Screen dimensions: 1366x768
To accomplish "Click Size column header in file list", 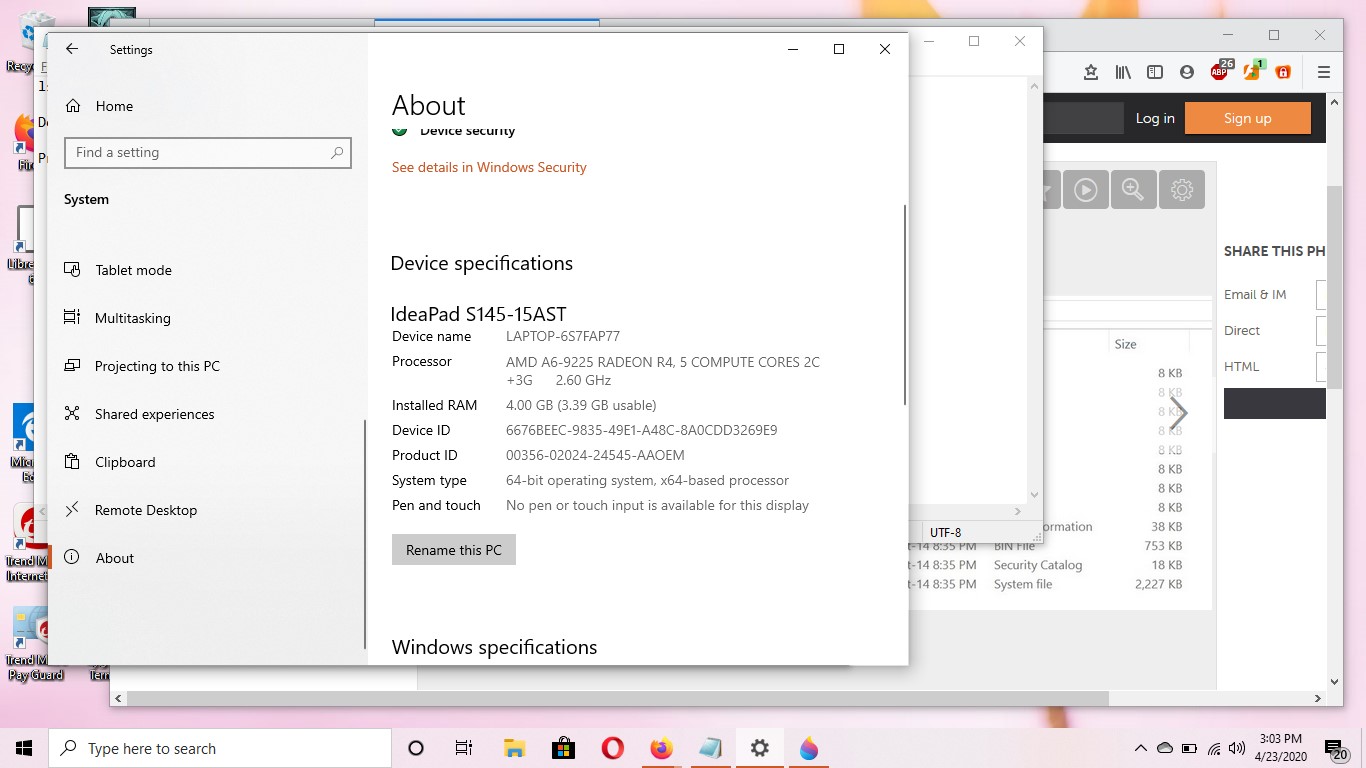I will [x=1125, y=344].
